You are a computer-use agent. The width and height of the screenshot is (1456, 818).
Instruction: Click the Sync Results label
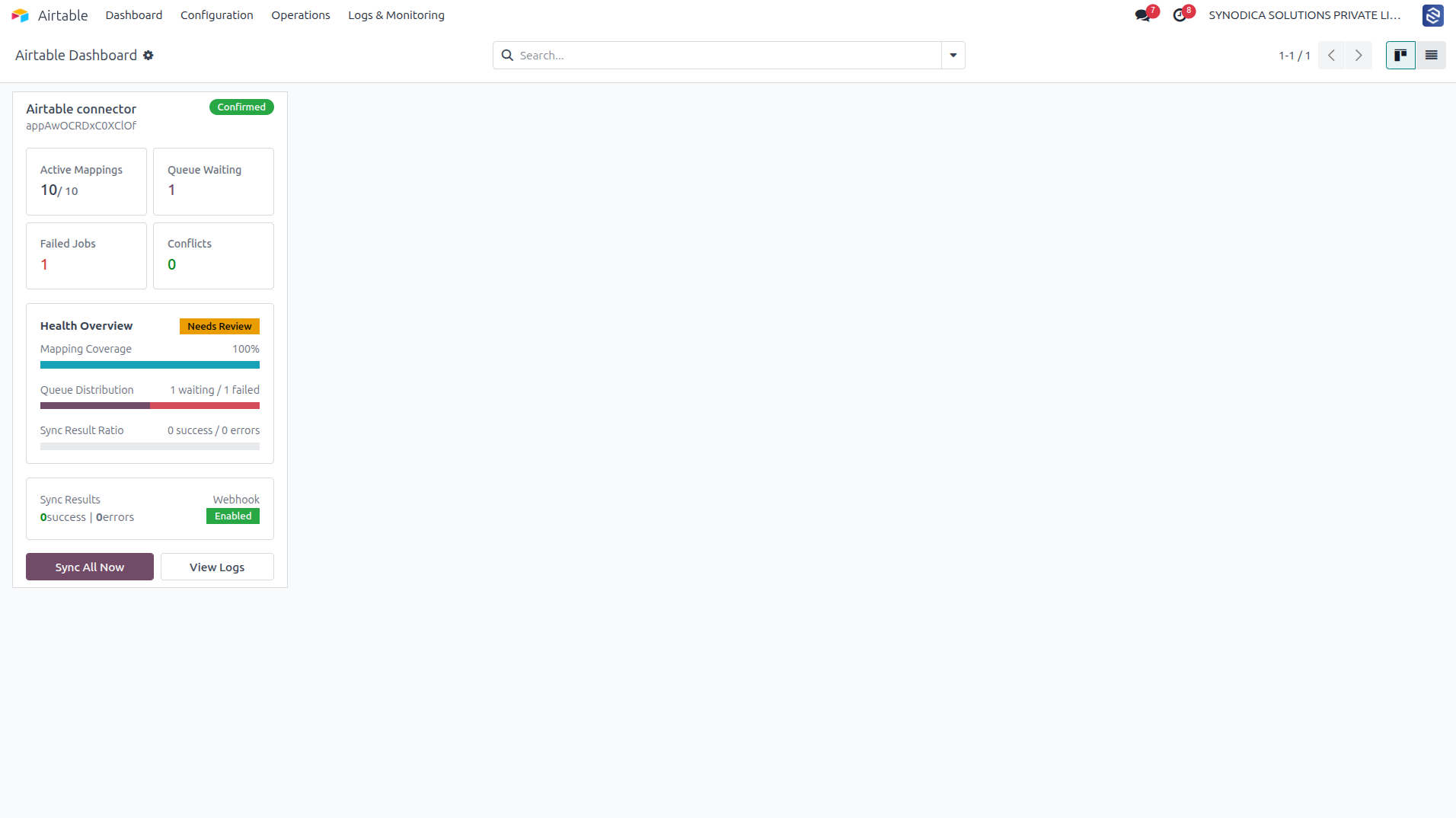click(x=70, y=500)
